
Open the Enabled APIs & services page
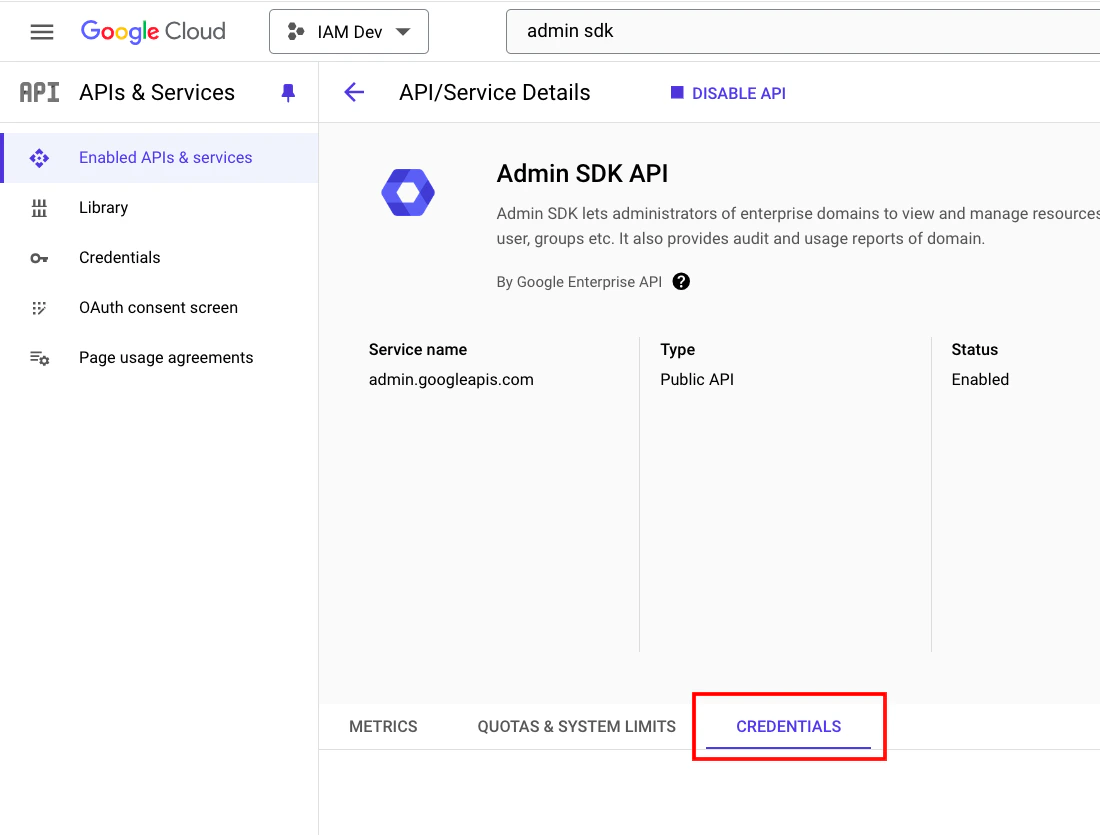tap(165, 157)
